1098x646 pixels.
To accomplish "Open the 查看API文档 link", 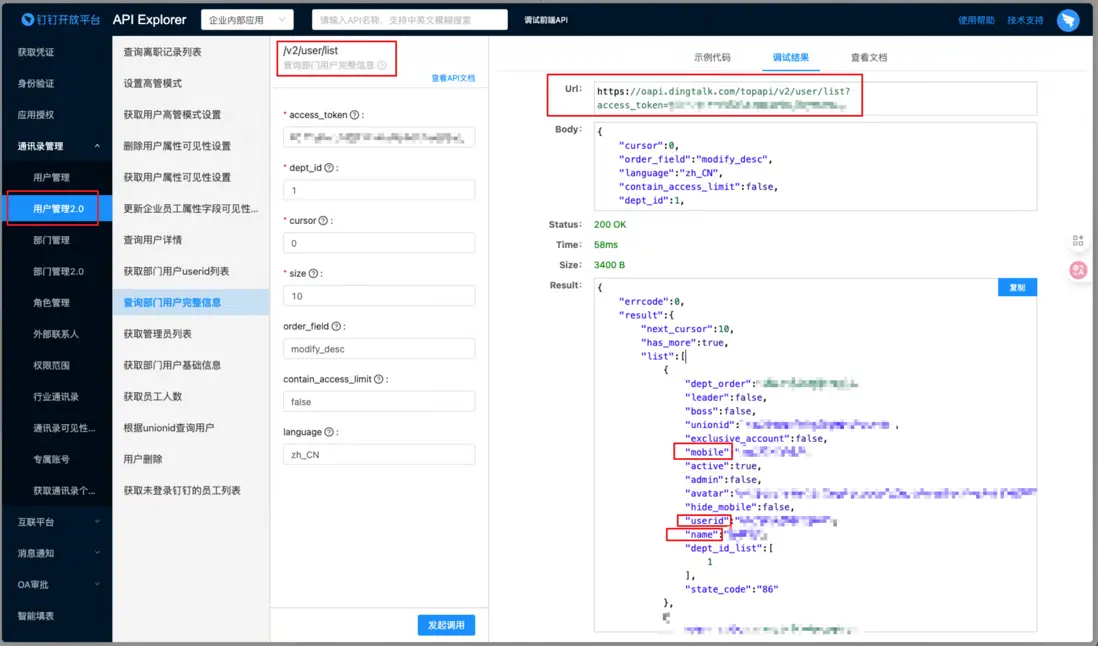I will point(453,78).
